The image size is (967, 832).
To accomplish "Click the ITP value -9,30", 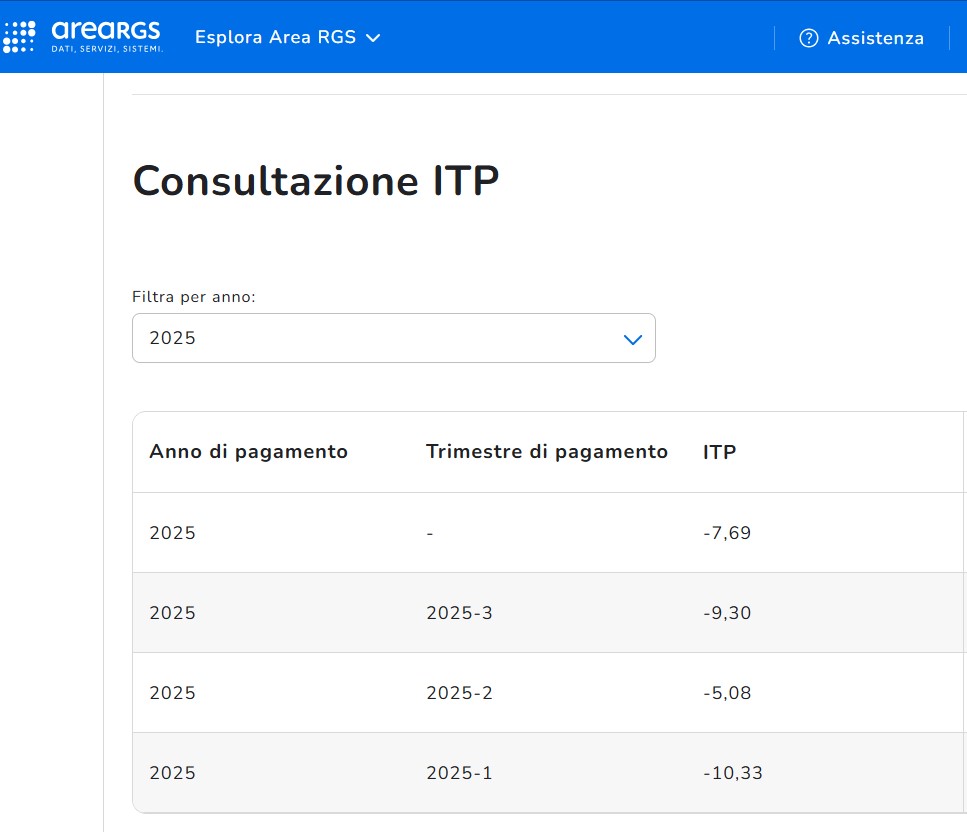I will [727, 613].
